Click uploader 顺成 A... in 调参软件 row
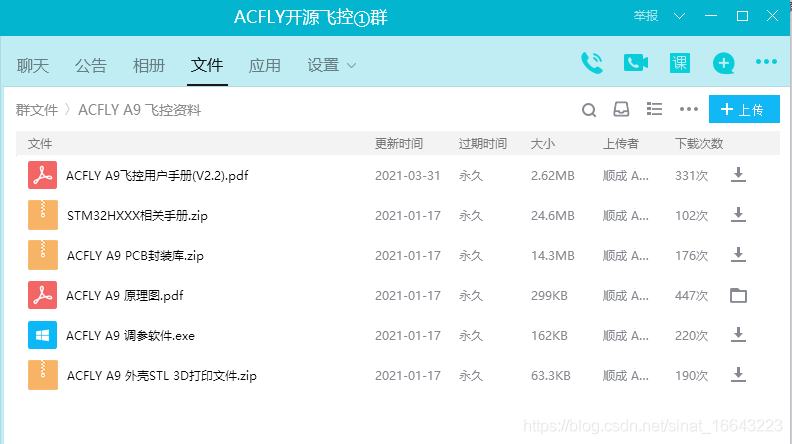792x444 pixels. 626,335
